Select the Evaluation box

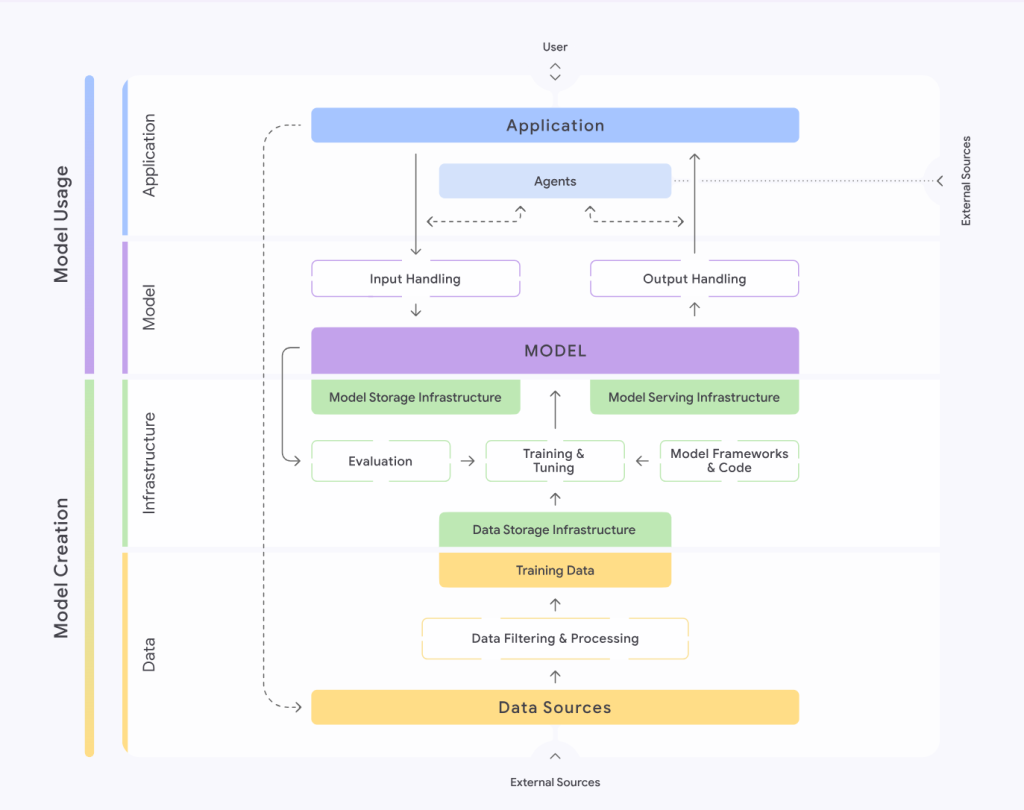(380, 461)
